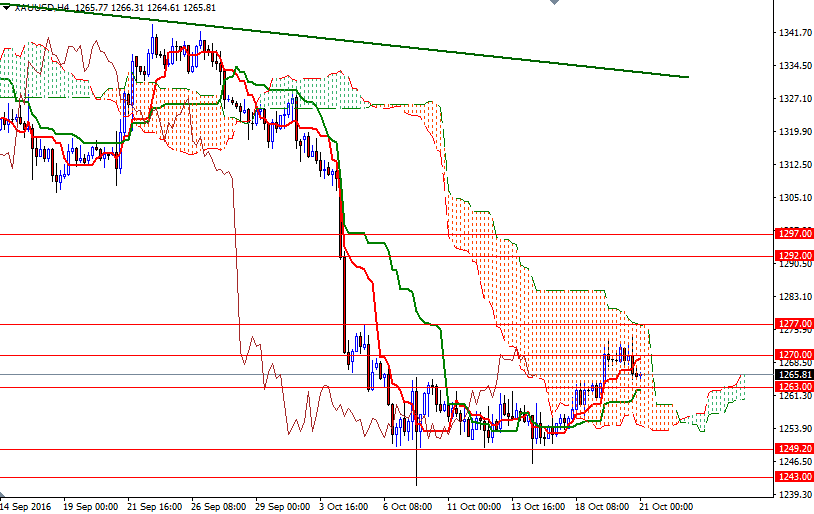This screenshot has width=814, height=514.
Task: Click the 1249.20 red price label
Action: pyautogui.click(x=794, y=449)
